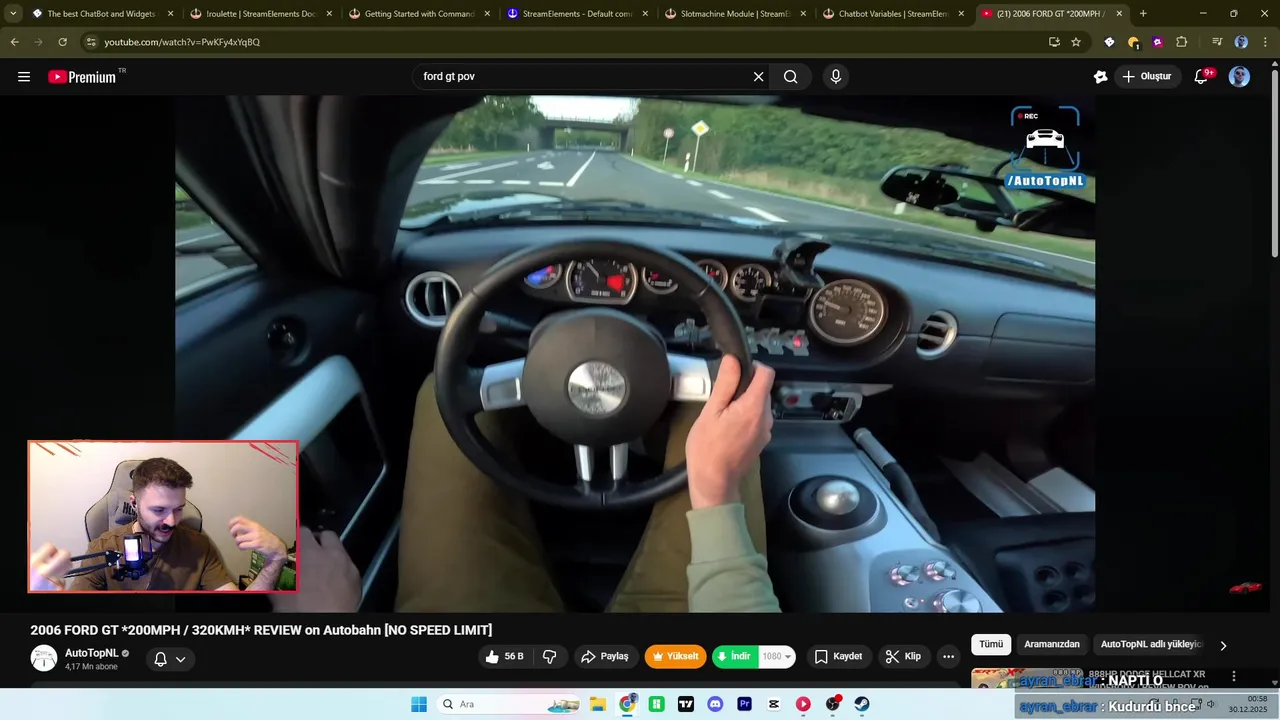Open the YouTube notifications bell
The image size is (1280, 720).
pos(1202,77)
